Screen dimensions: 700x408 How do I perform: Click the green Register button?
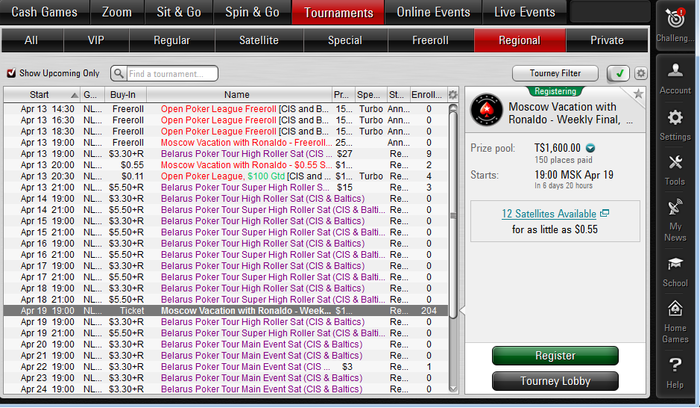(x=555, y=356)
